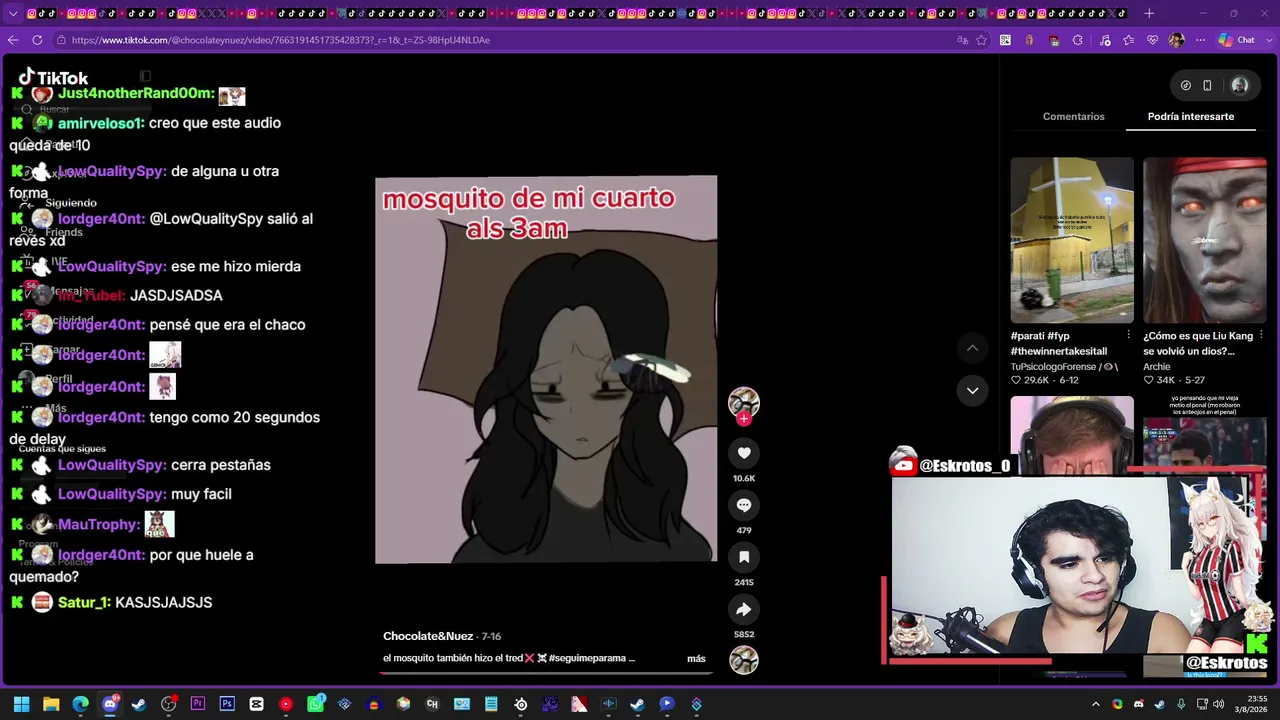Open the Windows Start menu

(21, 704)
